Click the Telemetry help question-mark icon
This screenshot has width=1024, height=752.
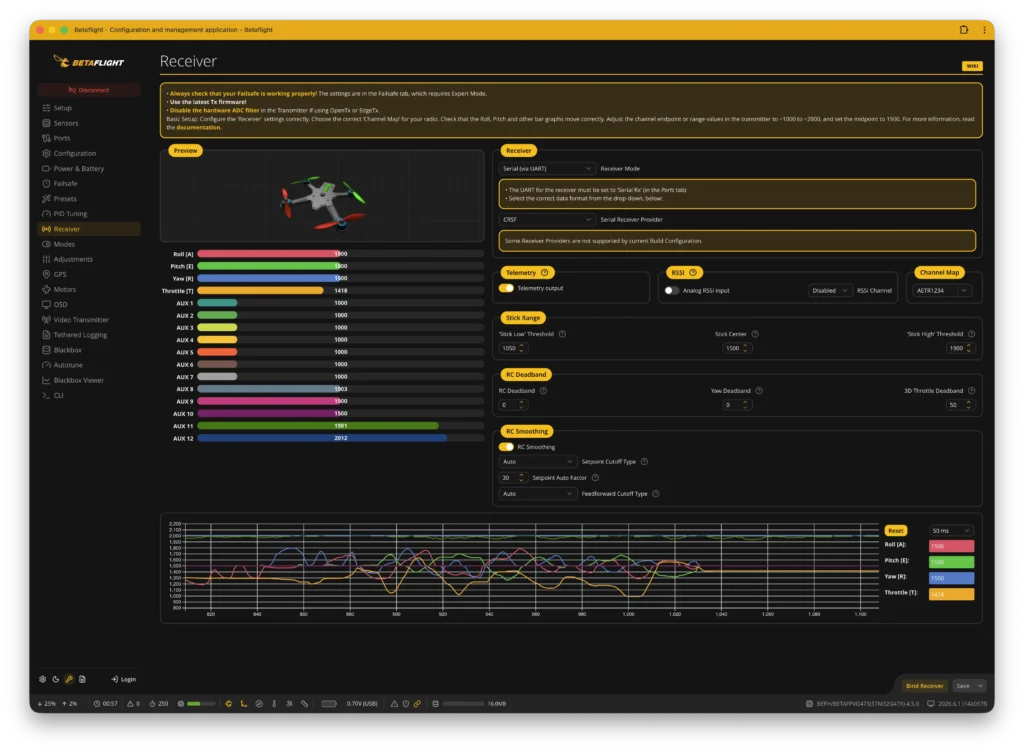545,273
